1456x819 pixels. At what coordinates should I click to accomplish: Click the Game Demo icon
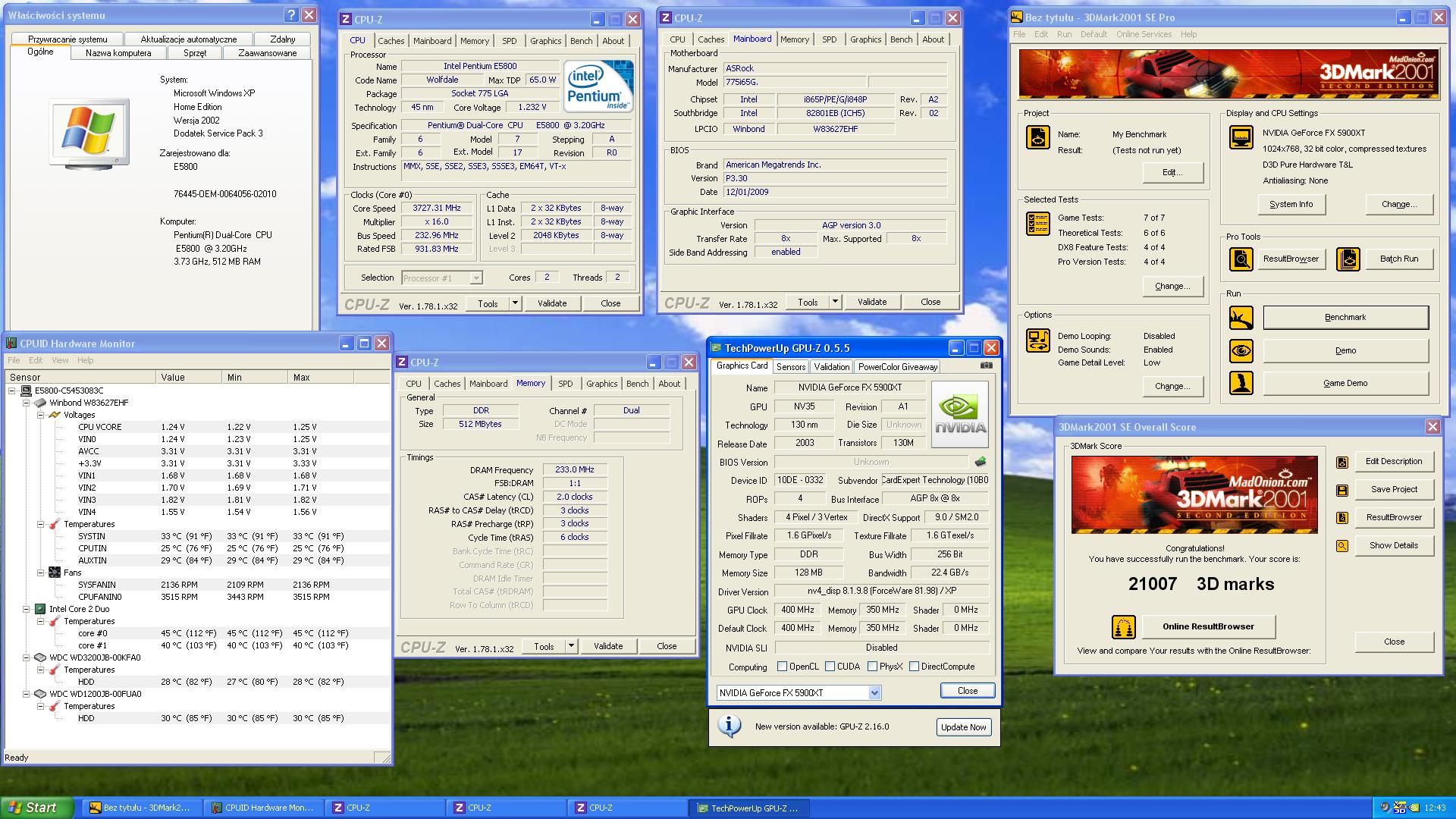[x=1241, y=384]
